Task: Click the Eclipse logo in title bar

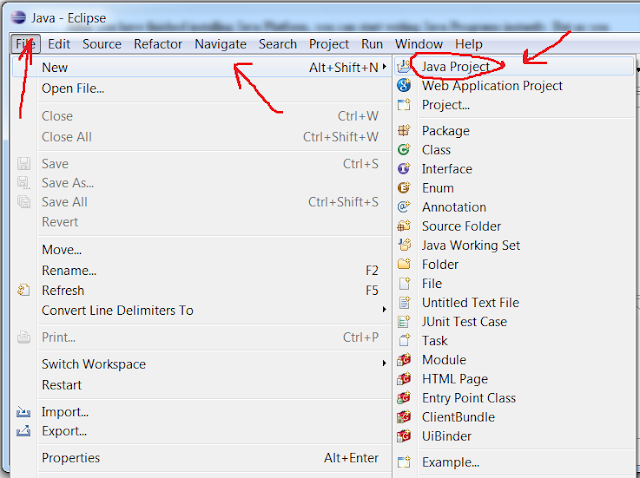Action: pyautogui.click(x=18, y=18)
